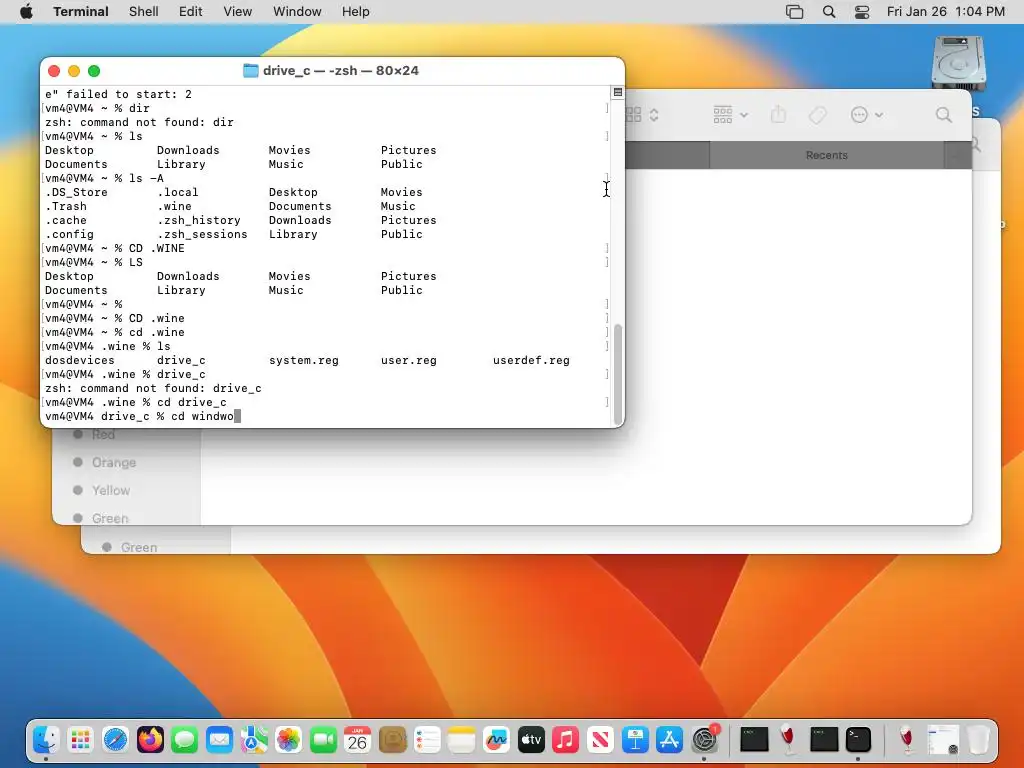This screenshot has width=1024, height=768.
Task: Open App Store from the Dock
Action: click(669, 740)
